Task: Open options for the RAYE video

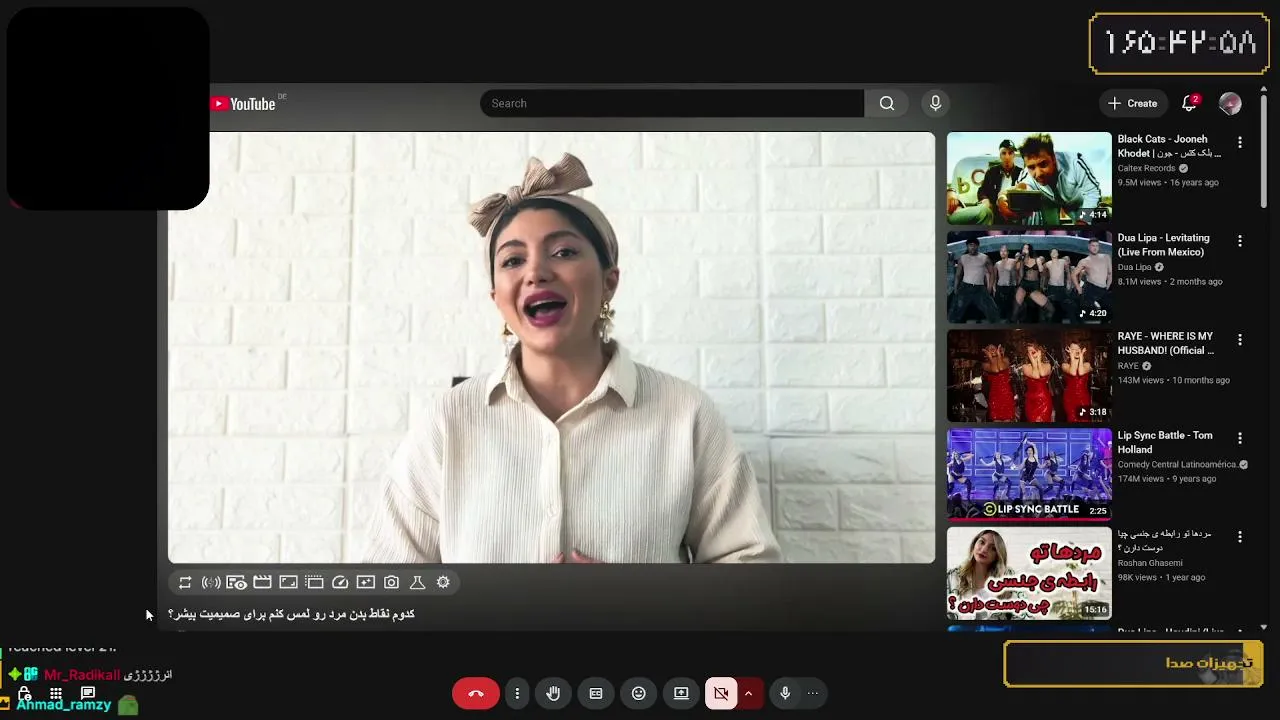Action: [x=1240, y=340]
